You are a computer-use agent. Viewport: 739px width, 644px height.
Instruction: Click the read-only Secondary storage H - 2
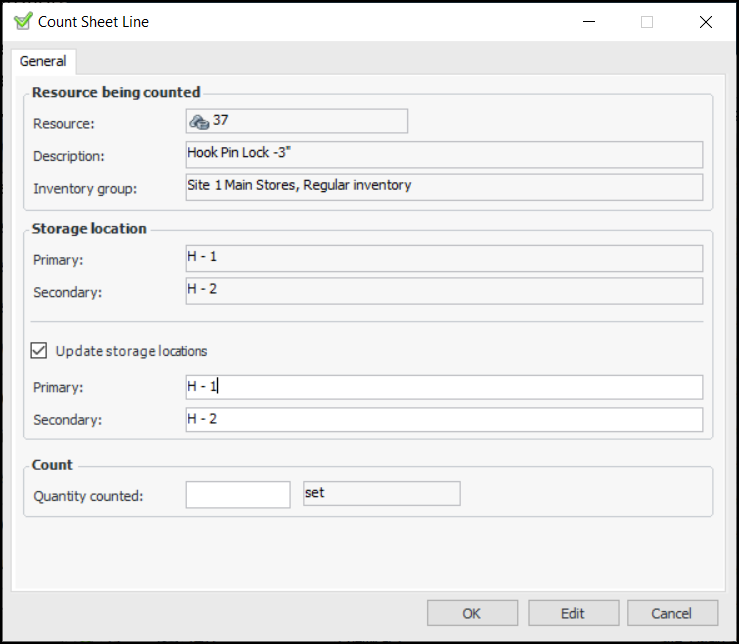point(444,290)
